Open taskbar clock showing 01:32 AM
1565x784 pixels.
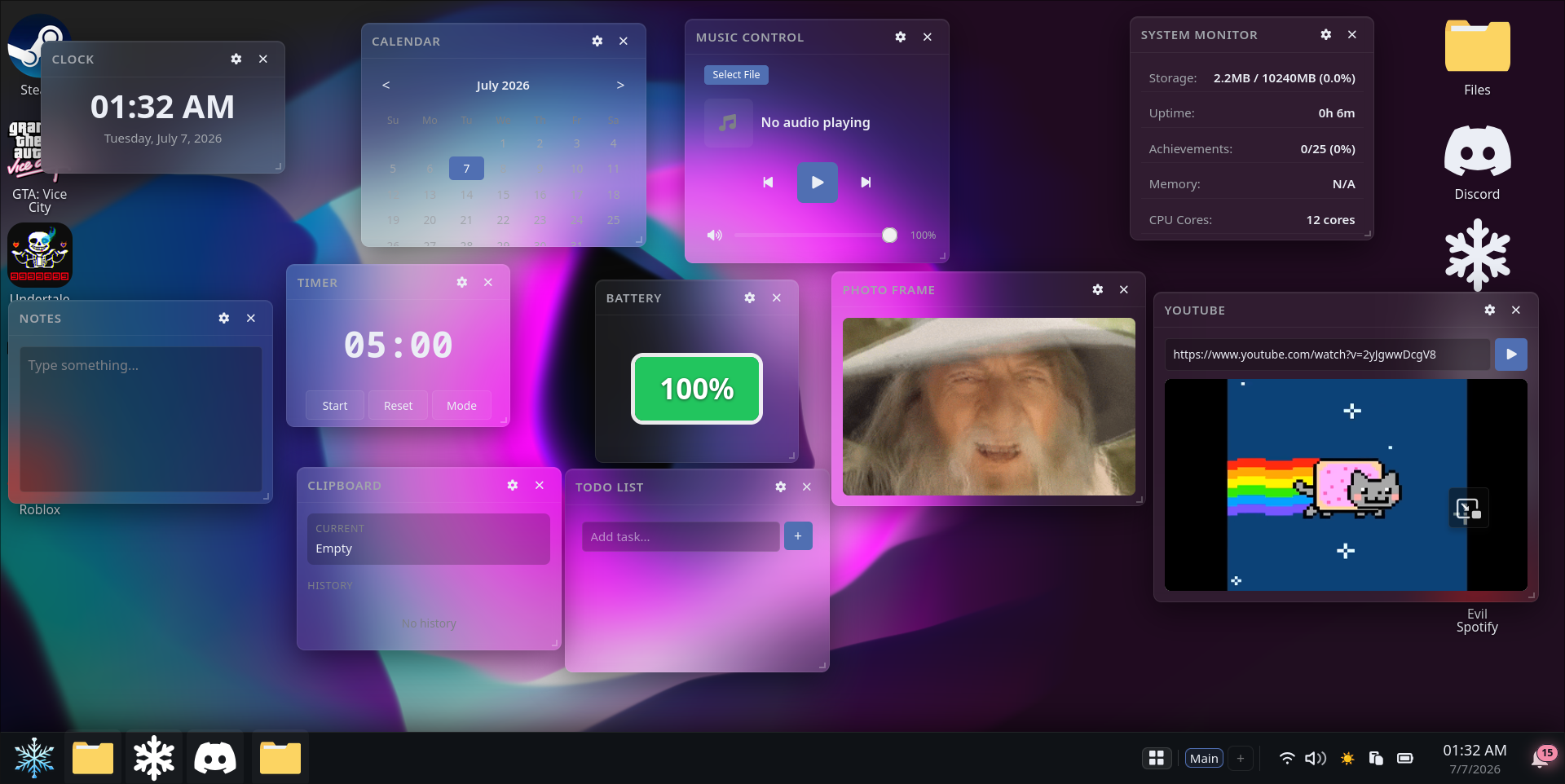[1475, 759]
